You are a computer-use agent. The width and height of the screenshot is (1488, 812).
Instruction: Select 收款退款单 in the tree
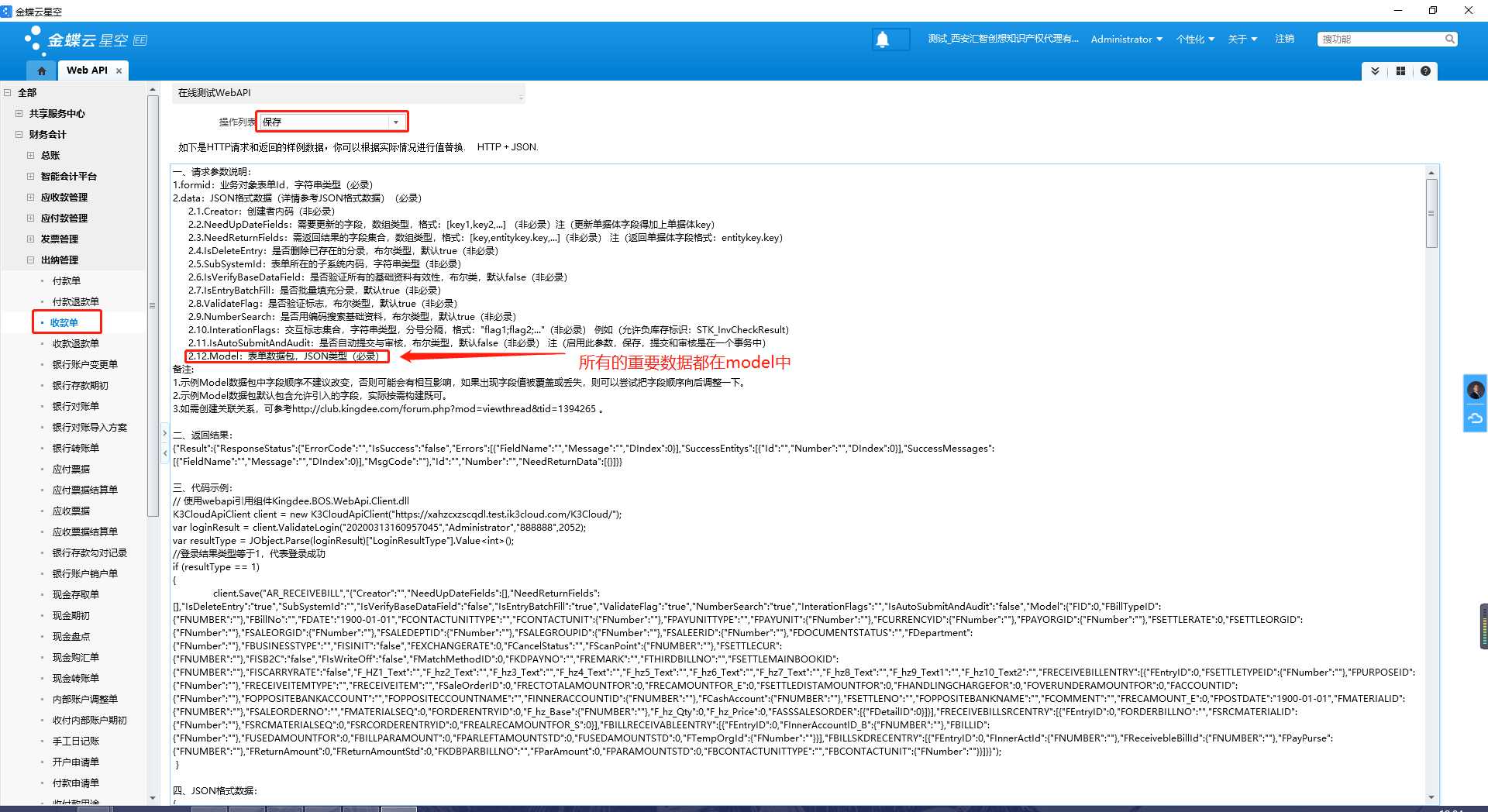click(x=75, y=343)
